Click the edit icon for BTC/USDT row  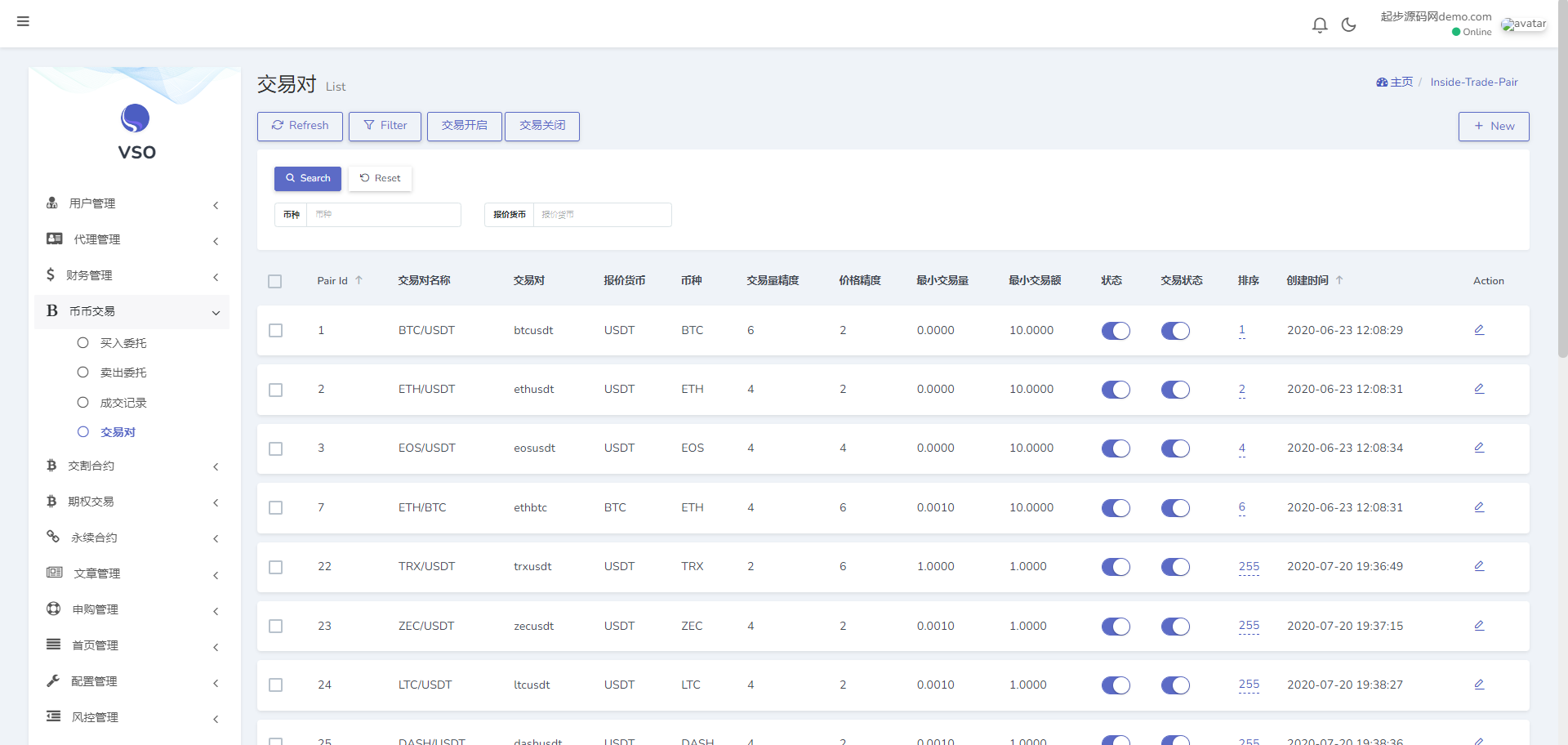(x=1478, y=330)
